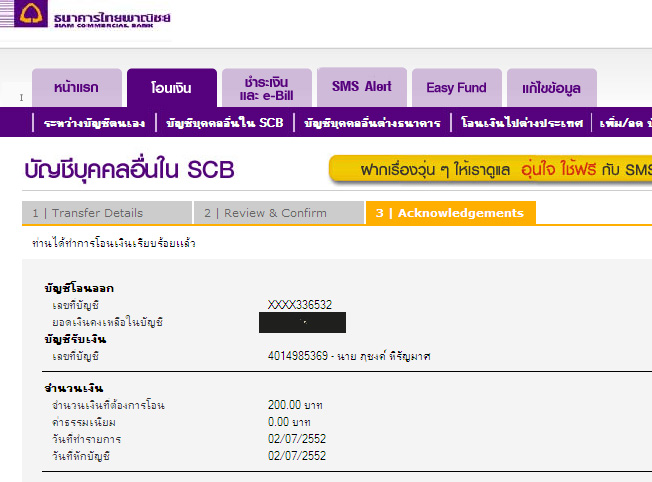Select step 3 Acknowledgements
The height and width of the screenshot is (482, 652).
451,213
